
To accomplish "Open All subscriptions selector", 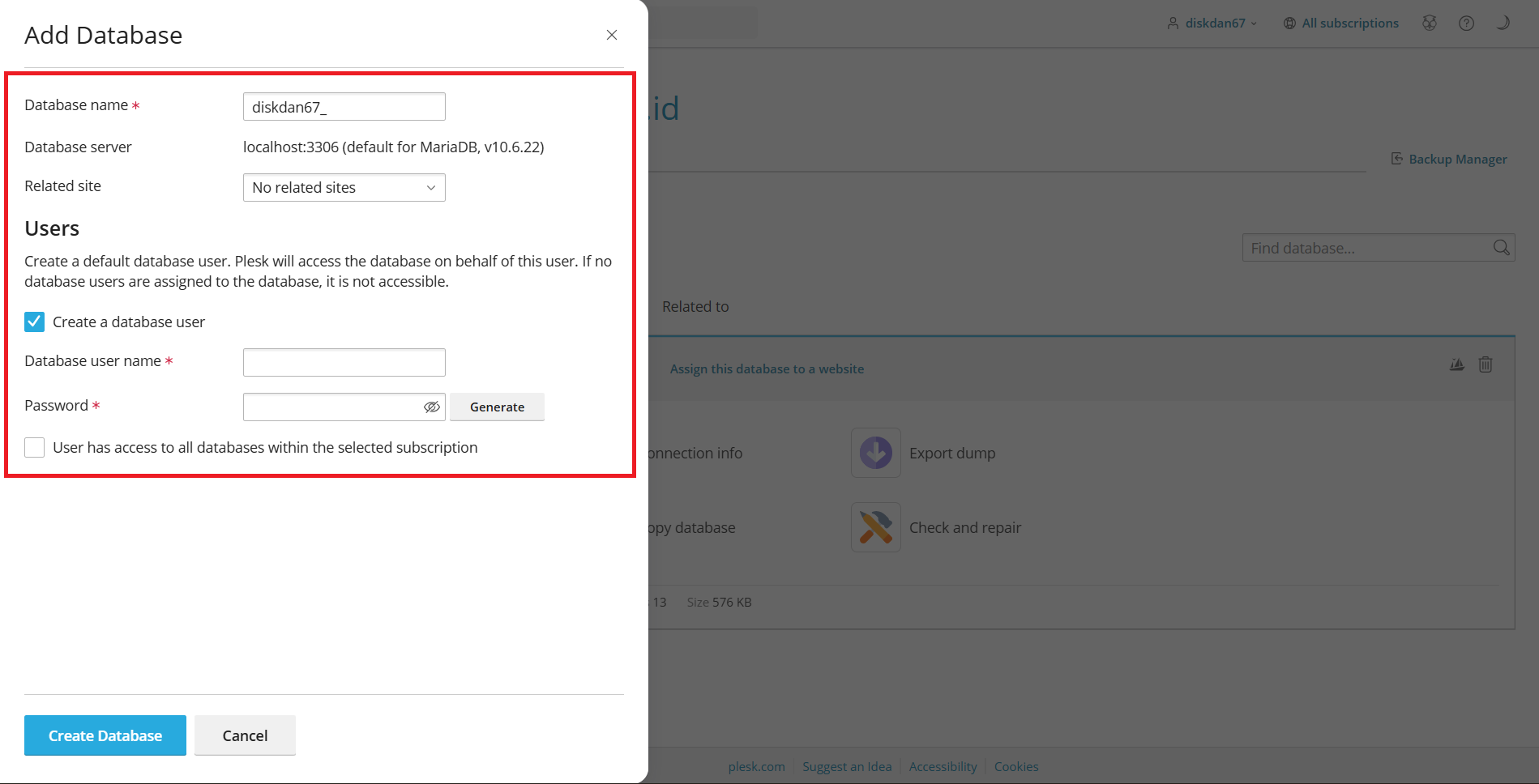I will point(1341,23).
